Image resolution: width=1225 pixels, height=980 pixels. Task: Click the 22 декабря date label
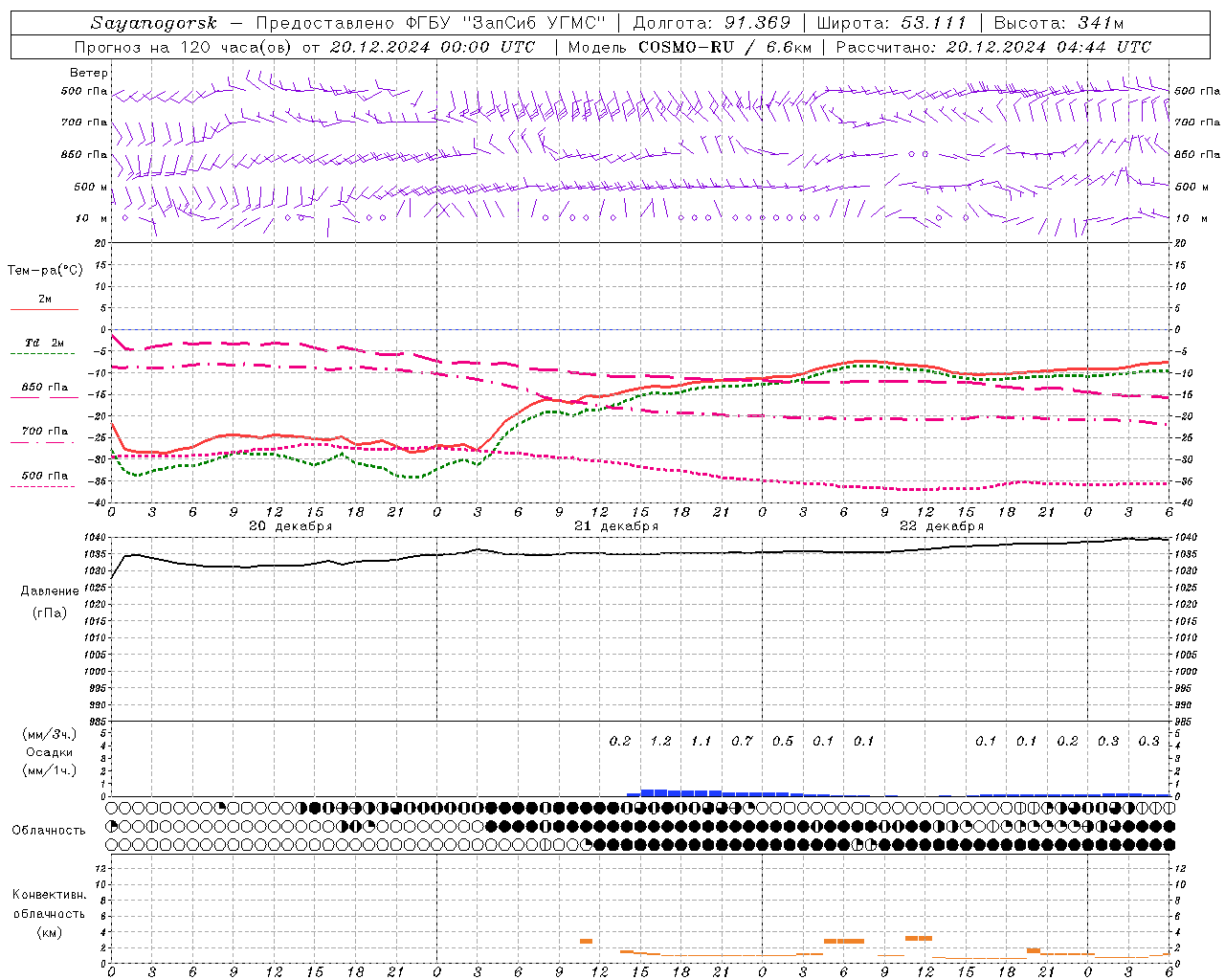click(942, 526)
